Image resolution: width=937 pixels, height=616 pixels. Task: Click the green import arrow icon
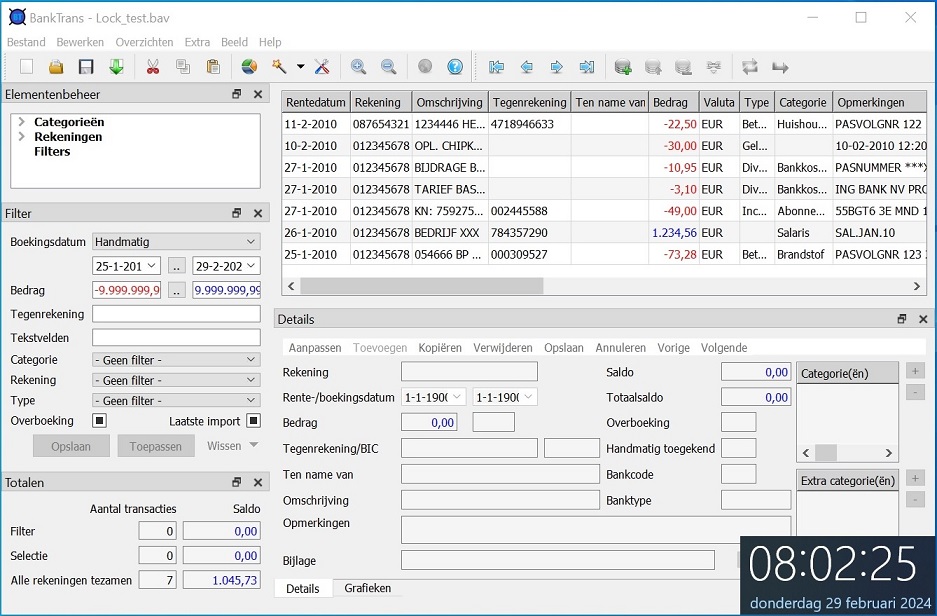(x=116, y=67)
